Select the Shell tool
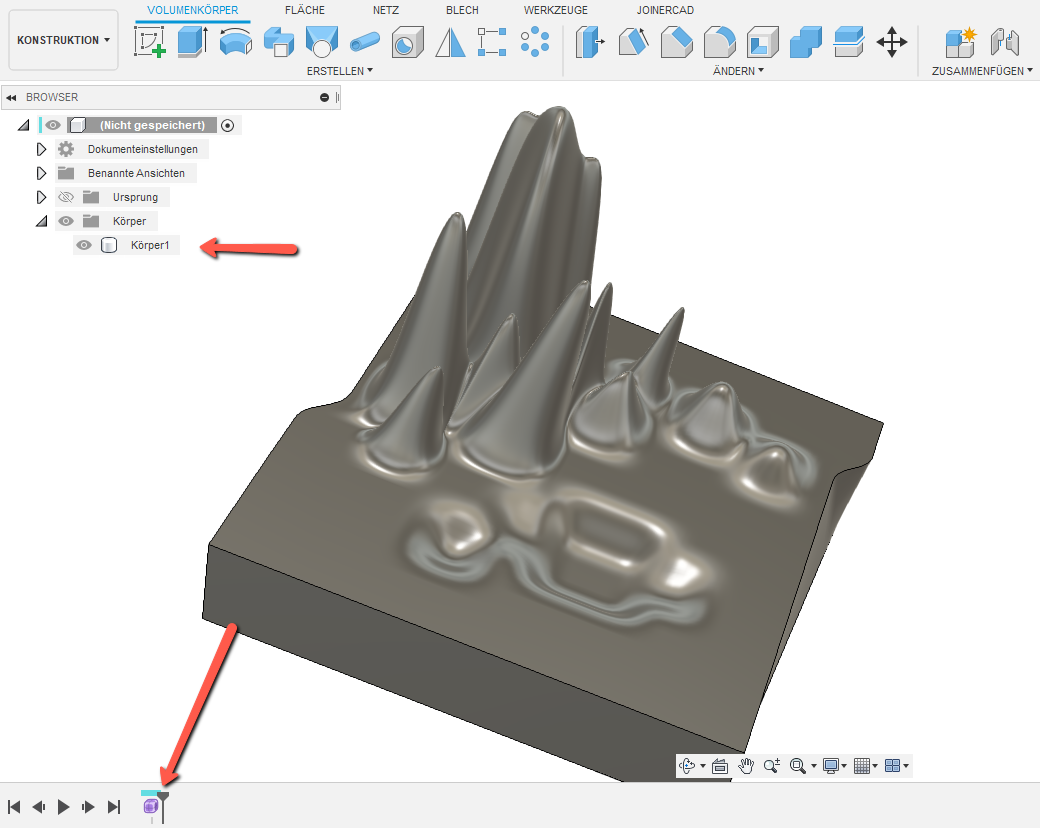This screenshot has height=828, width=1040. coord(763,42)
